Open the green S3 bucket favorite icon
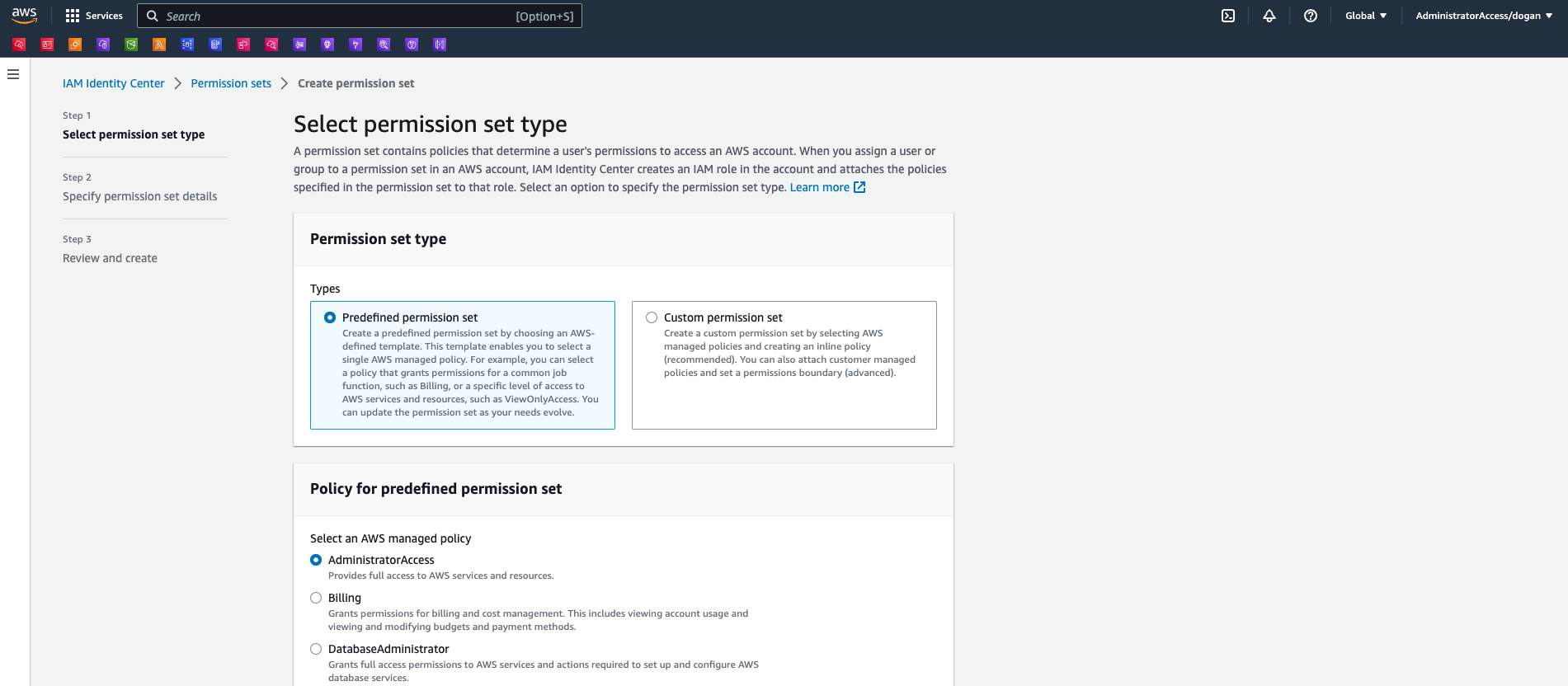1568x686 pixels. coord(131,45)
